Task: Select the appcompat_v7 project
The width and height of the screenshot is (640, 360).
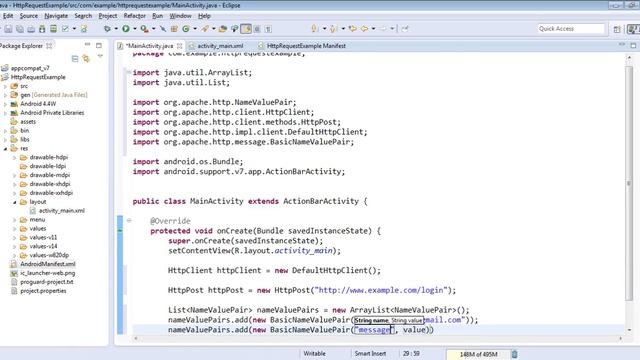Action: pos(25,68)
